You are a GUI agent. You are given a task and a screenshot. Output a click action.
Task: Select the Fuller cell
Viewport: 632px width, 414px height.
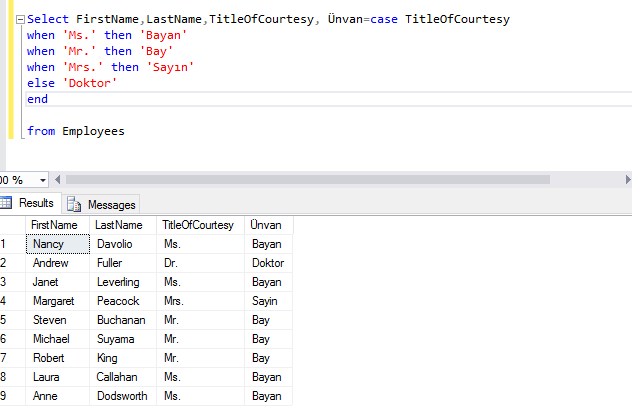point(123,263)
